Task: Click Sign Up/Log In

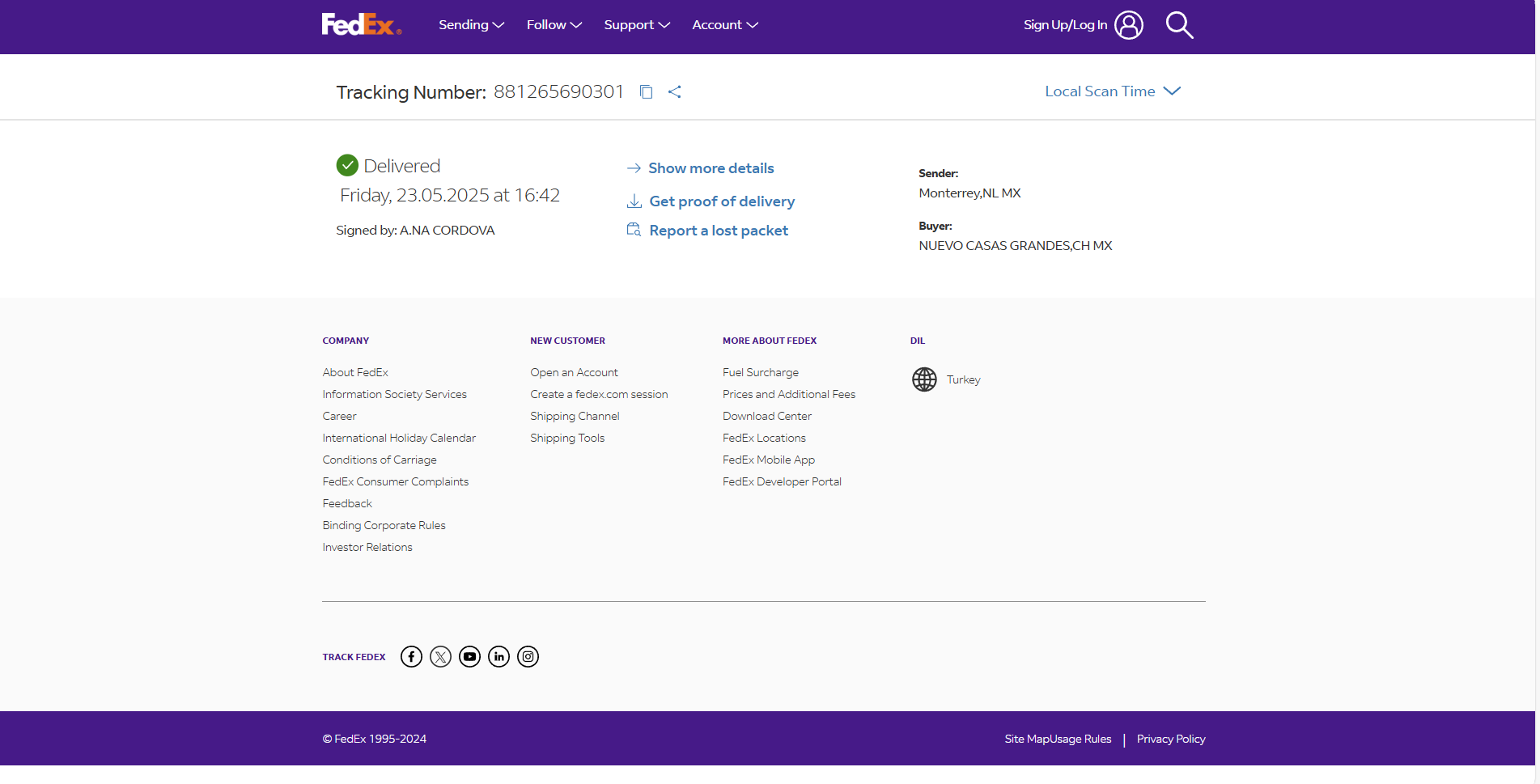Action: pyautogui.click(x=1065, y=25)
